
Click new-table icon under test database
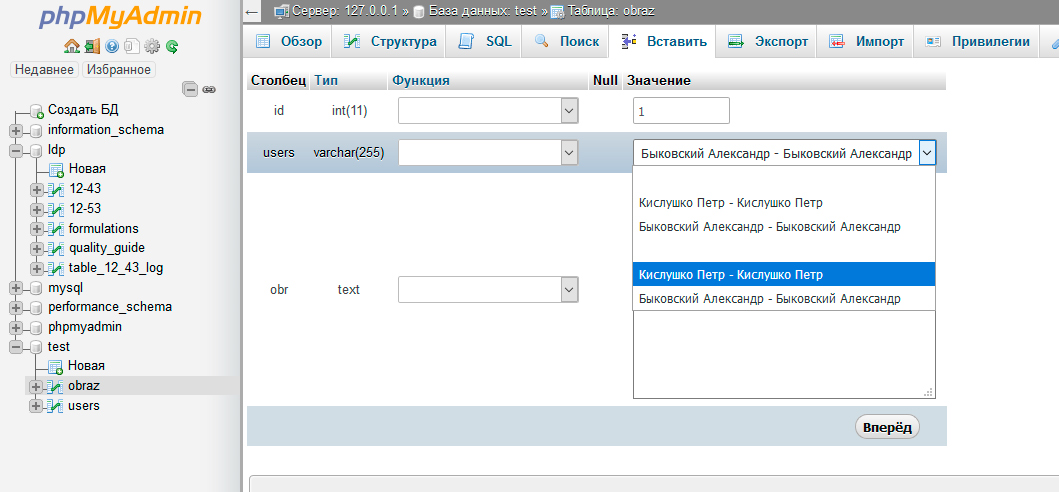pos(57,367)
